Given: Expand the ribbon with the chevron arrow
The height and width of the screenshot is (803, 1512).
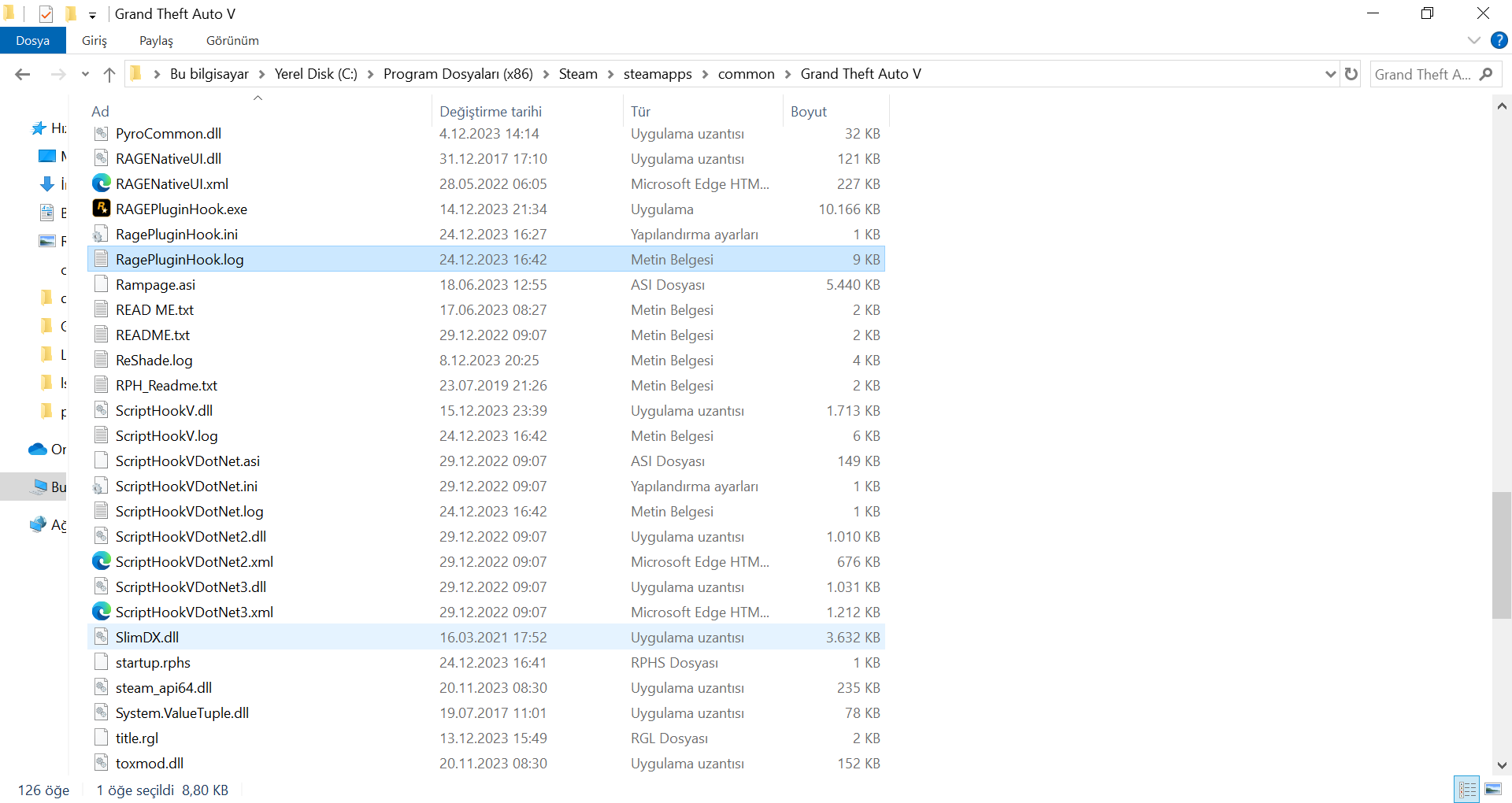Looking at the screenshot, I should (x=1474, y=40).
